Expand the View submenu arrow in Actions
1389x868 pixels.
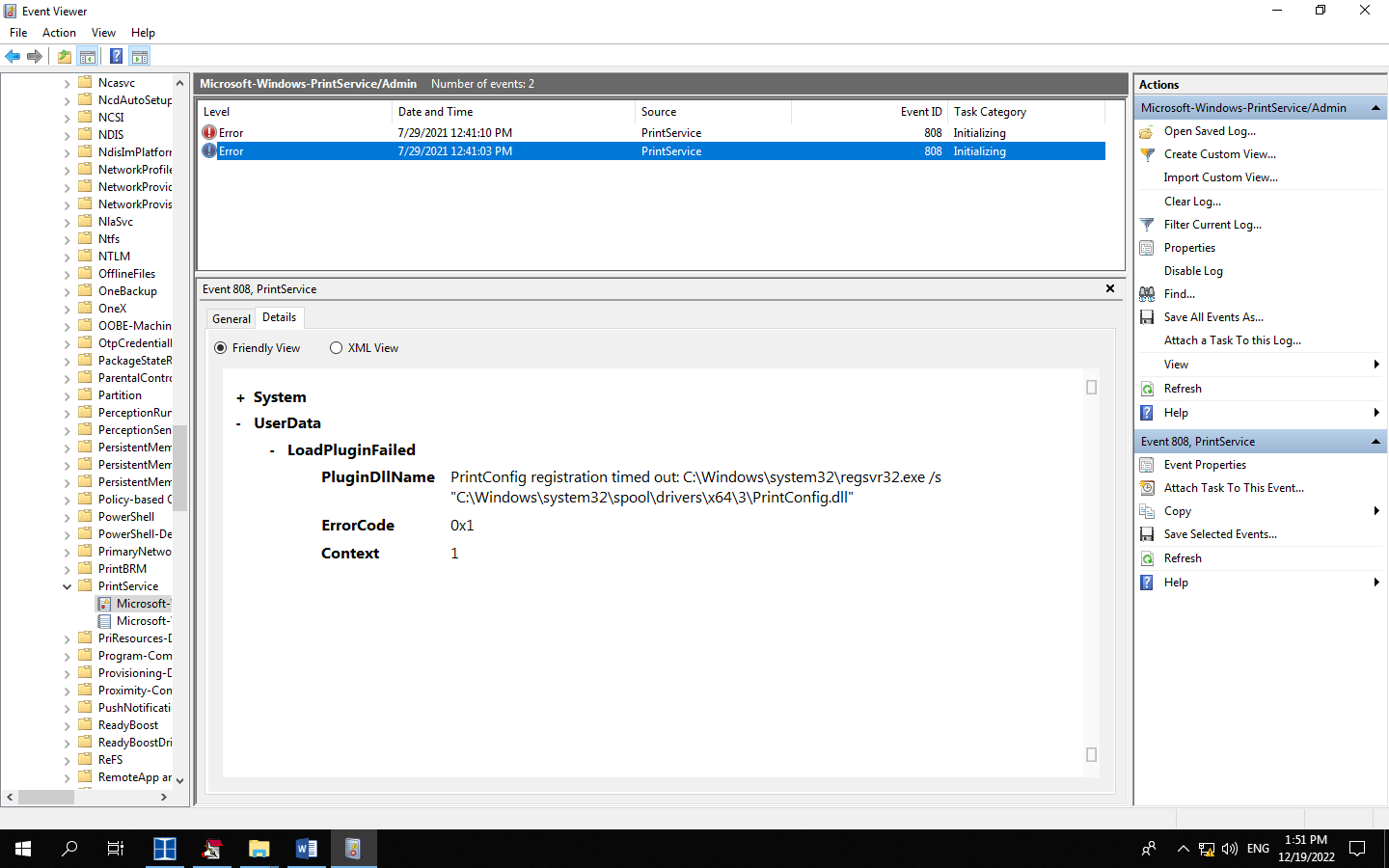click(x=1376, y=365)
